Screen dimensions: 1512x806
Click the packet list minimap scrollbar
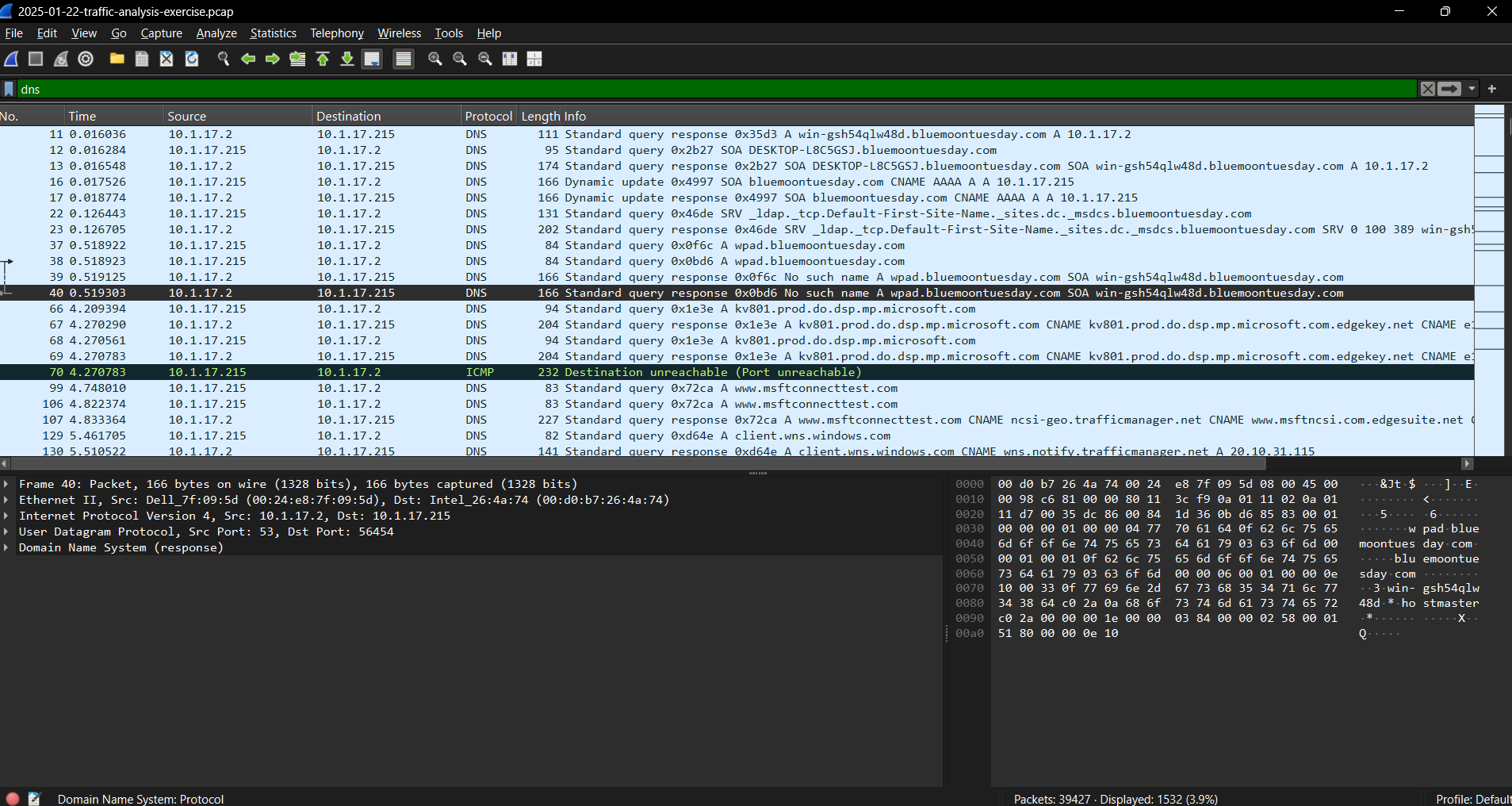tap(1489, 280)
